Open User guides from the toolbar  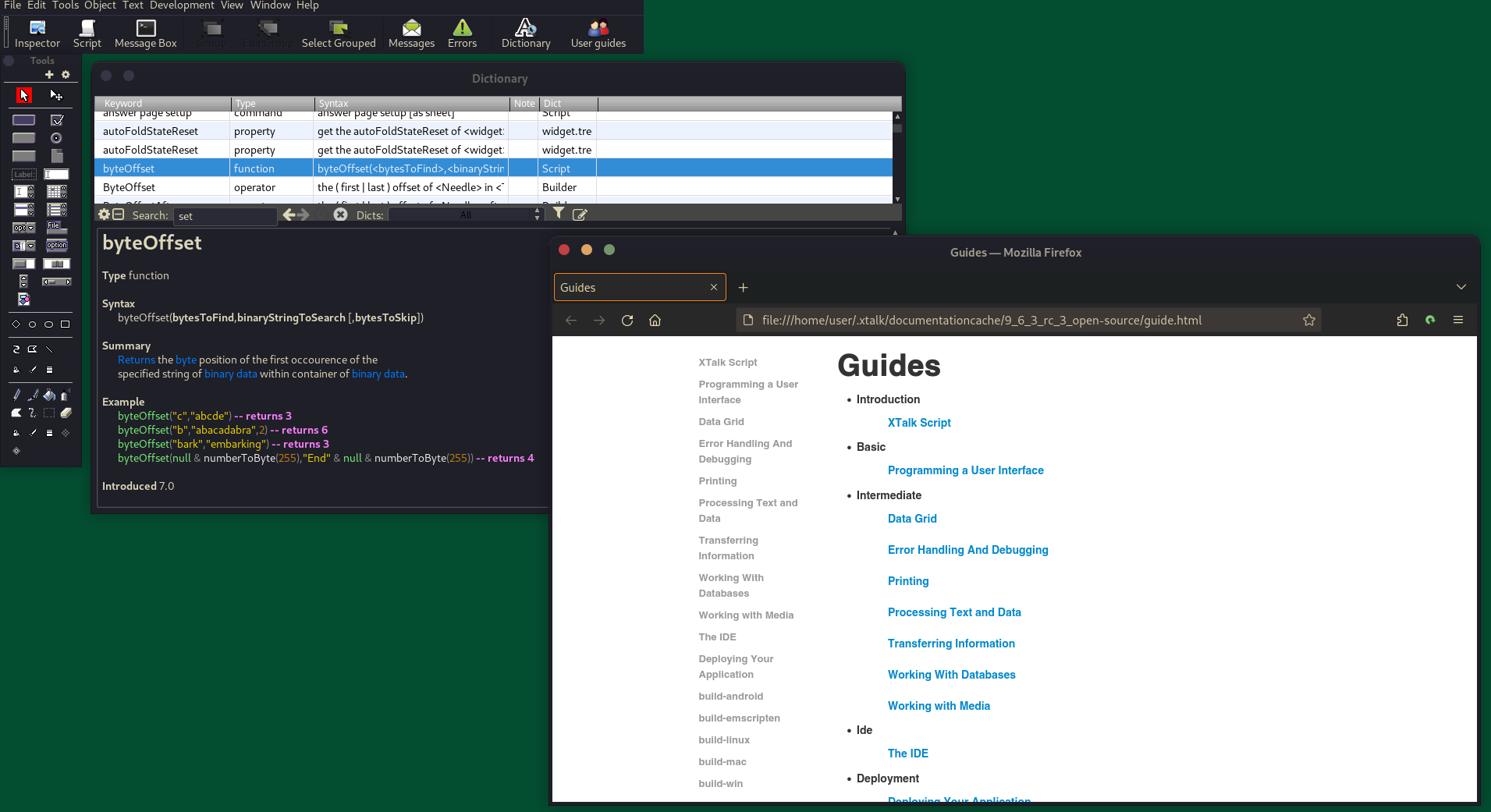[598, 34]
